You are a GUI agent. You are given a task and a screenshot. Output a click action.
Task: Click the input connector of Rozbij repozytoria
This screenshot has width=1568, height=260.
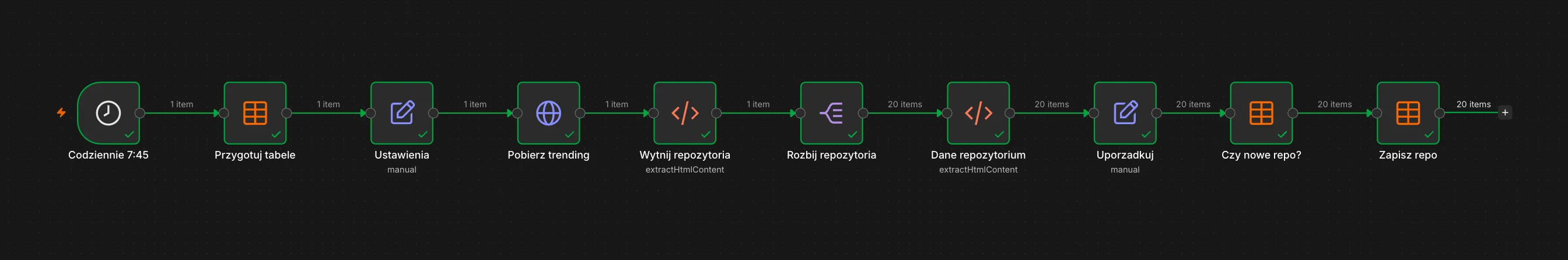pyautogui.click(x=800, y=113)
